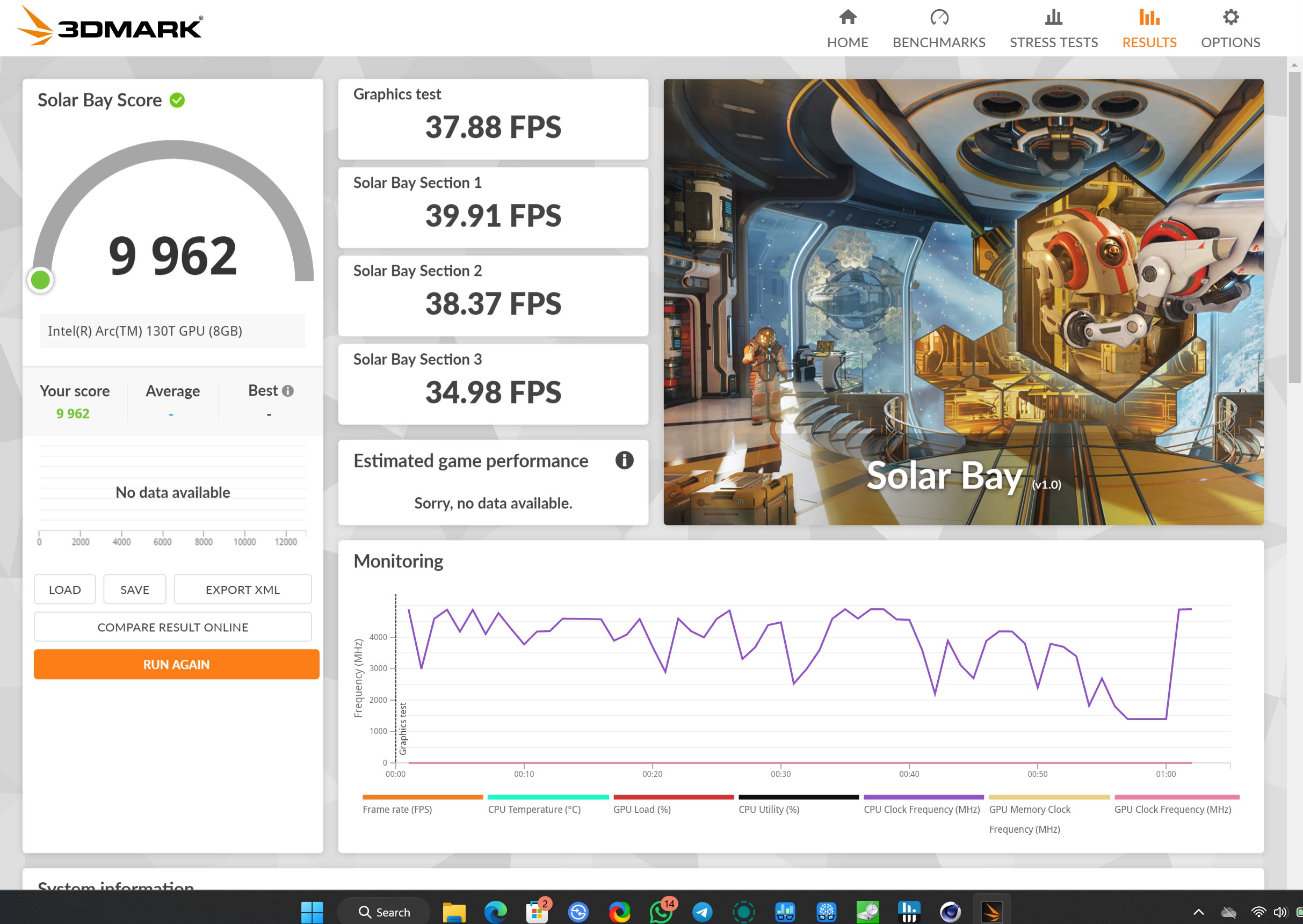Toggle Frame rate (FPS) legend swatch

pyautogui.click(x=422, y=797)
